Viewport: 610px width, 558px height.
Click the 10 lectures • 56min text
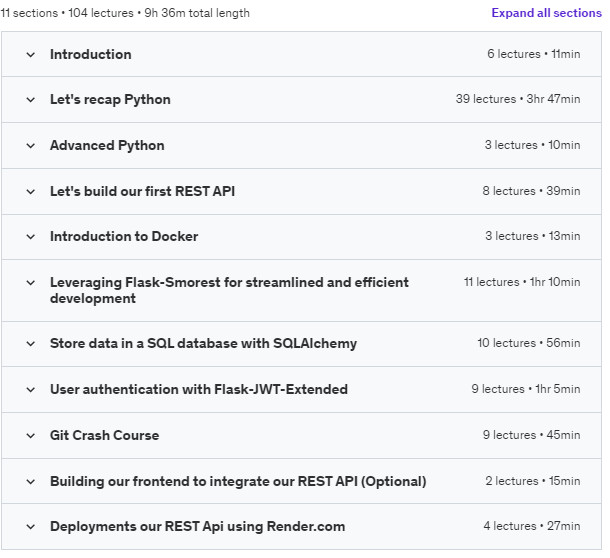click(x=529, y=343)
